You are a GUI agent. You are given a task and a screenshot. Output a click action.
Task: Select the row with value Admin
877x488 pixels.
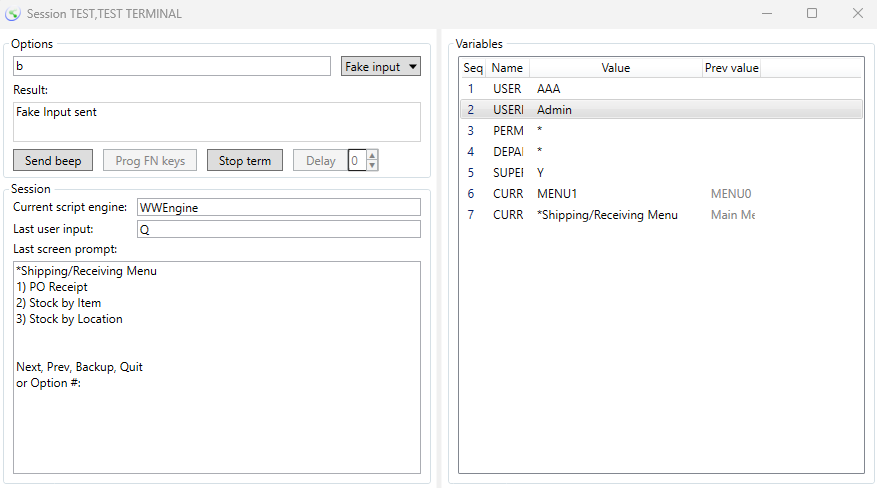[x=660, y=110]
